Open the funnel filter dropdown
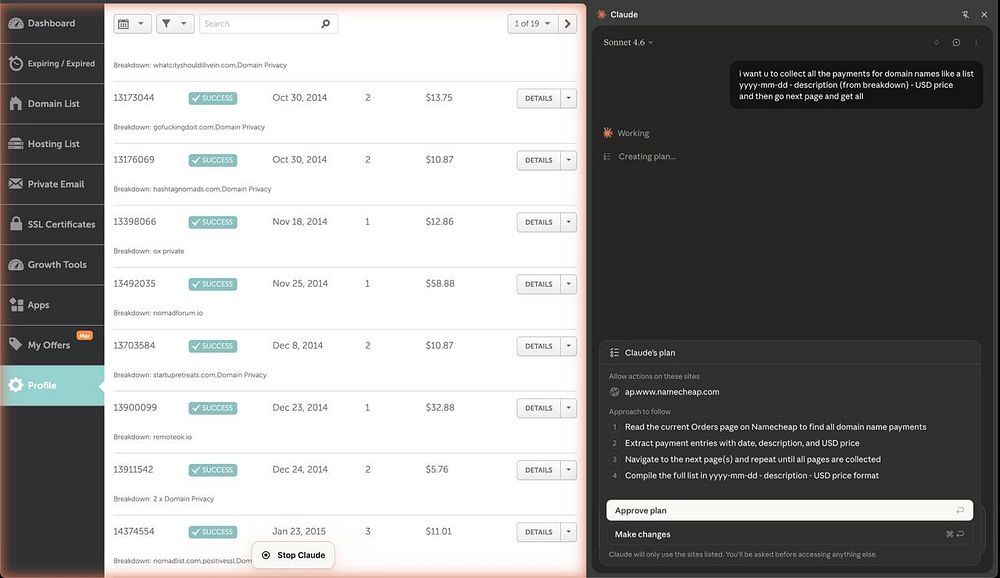 (175, 24)
